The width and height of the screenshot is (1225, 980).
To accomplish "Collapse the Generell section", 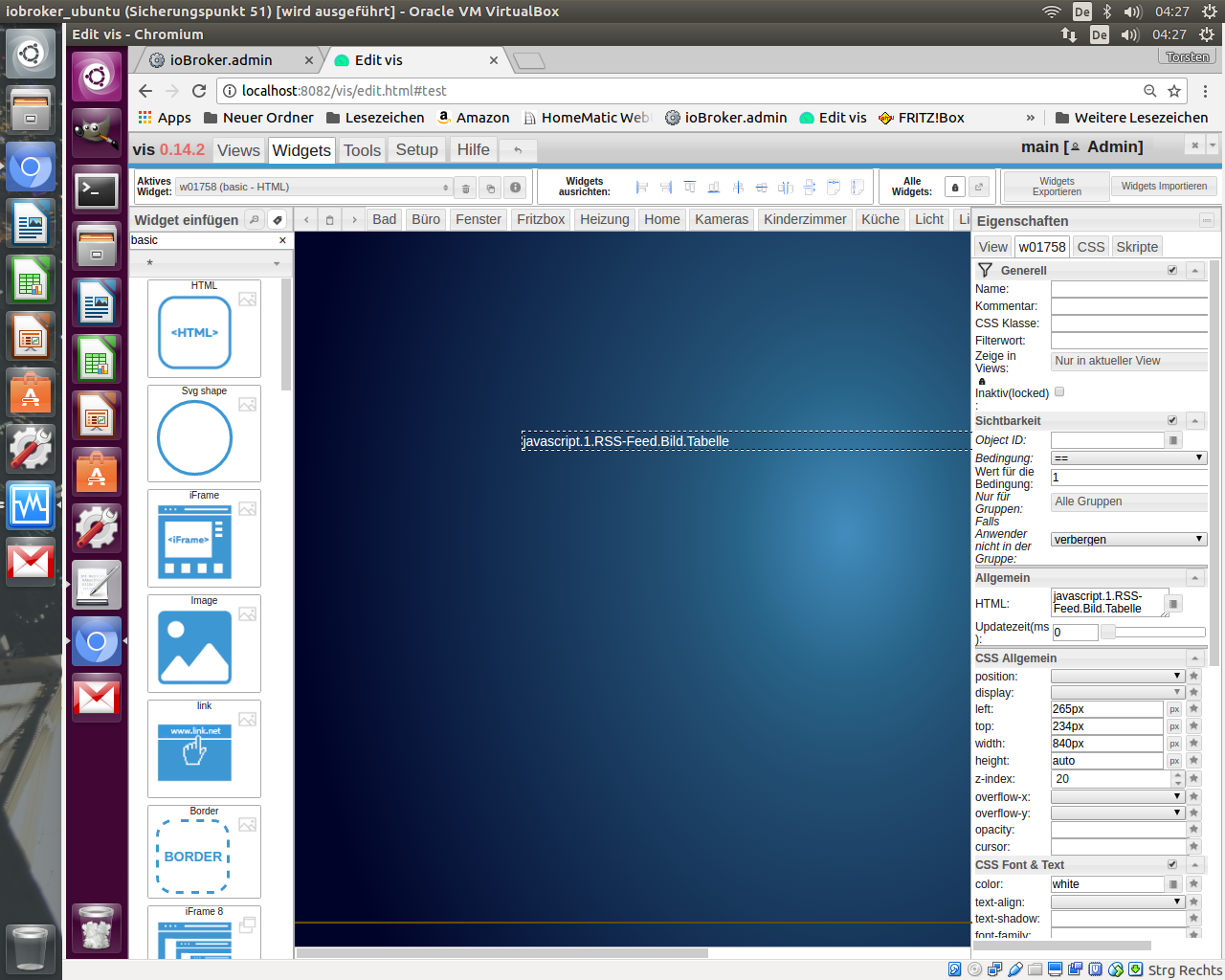I will coord(1195,271).
